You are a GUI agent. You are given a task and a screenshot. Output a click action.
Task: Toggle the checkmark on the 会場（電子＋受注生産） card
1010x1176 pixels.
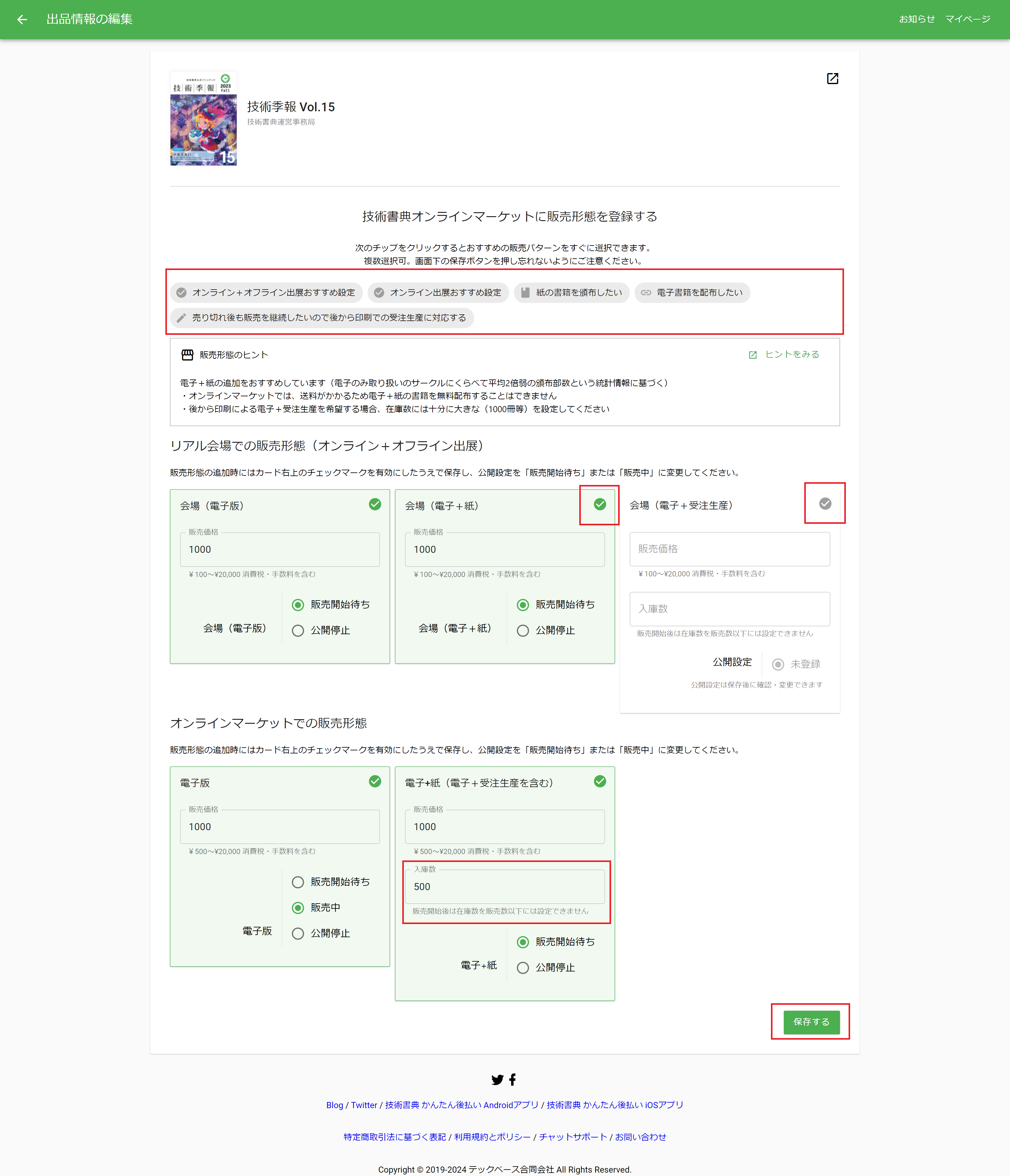[826, 503]
